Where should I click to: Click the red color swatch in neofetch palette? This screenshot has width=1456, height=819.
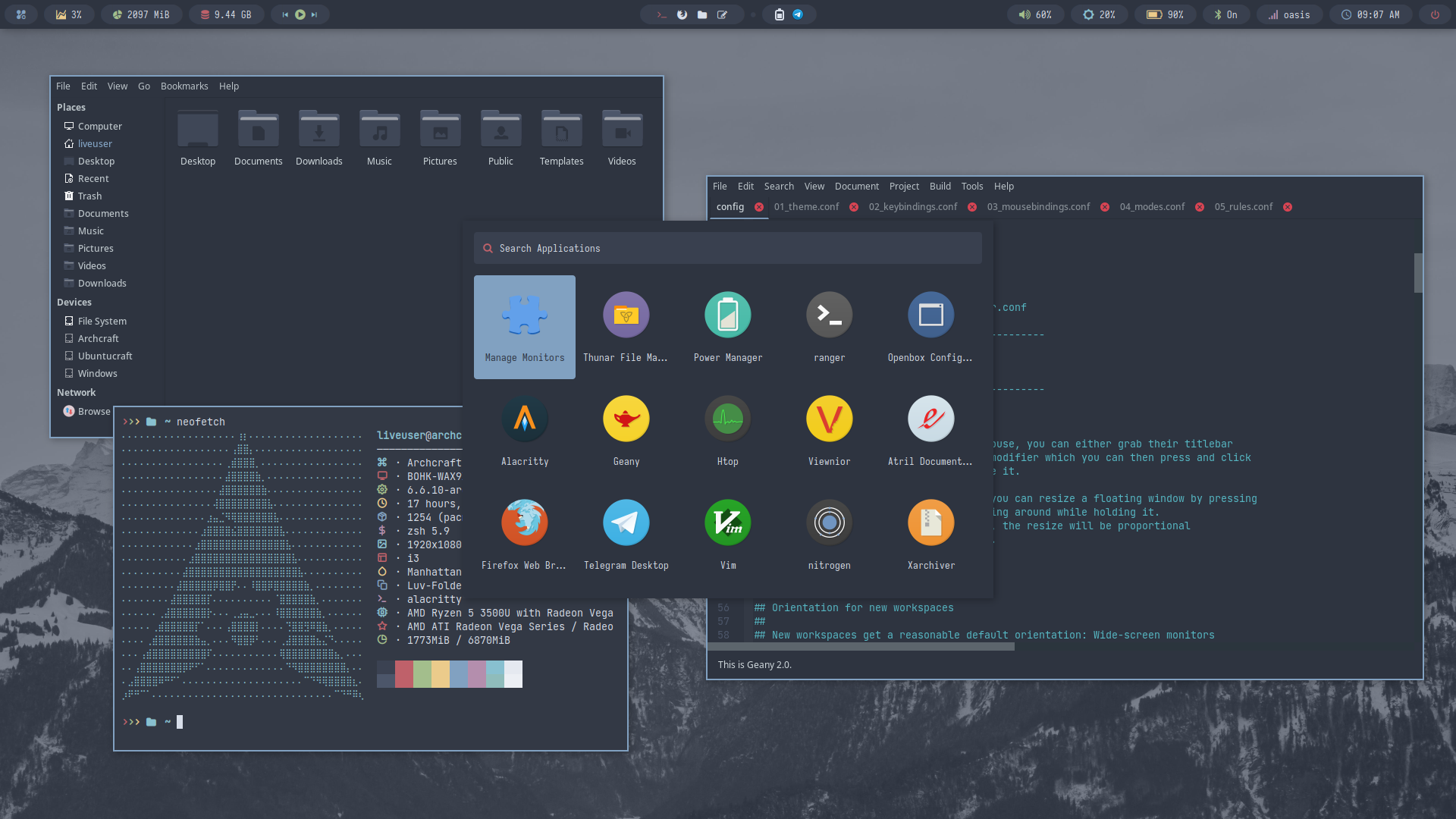[403, 674]
